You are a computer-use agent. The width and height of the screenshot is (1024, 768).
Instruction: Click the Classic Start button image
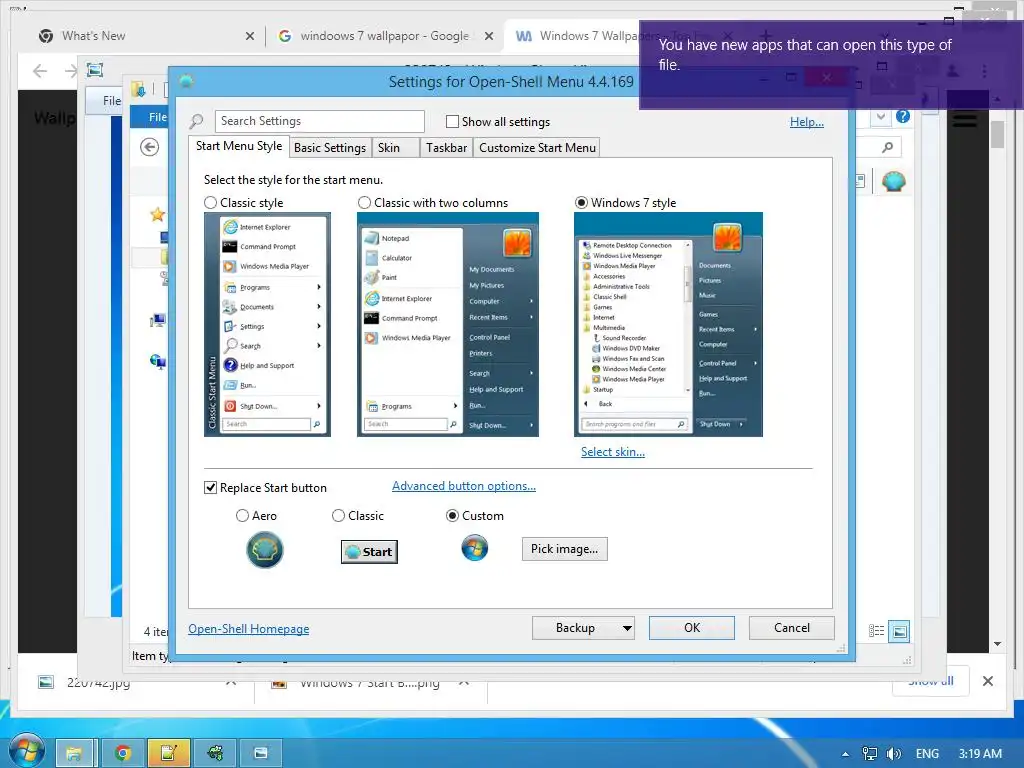point(369,552)
